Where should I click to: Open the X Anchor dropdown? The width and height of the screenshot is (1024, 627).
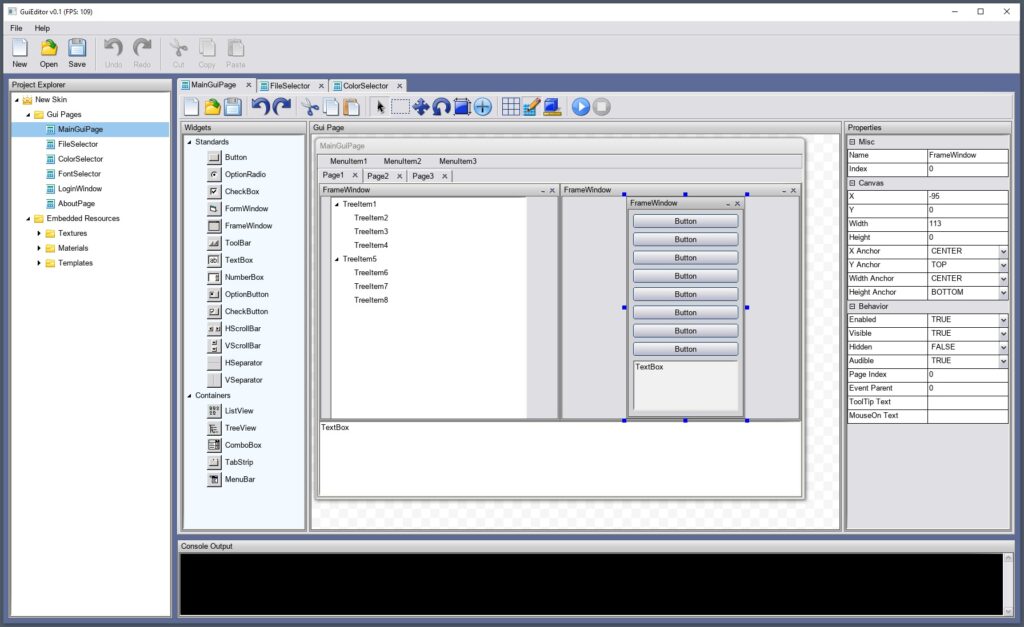click(x=1003, y=251)
